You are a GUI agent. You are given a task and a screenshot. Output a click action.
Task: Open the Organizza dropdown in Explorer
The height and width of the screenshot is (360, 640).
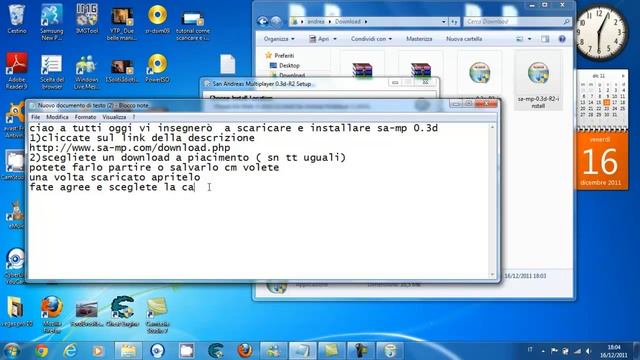pyautogui.click(x=279, y=39)
